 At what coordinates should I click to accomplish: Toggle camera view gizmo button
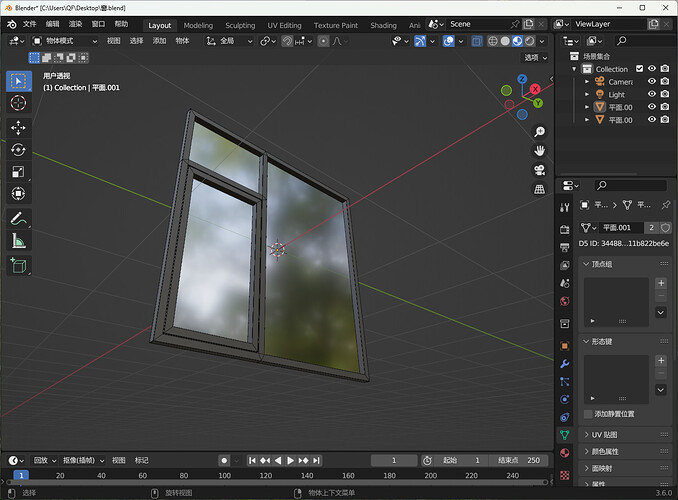tap(539, 169)
